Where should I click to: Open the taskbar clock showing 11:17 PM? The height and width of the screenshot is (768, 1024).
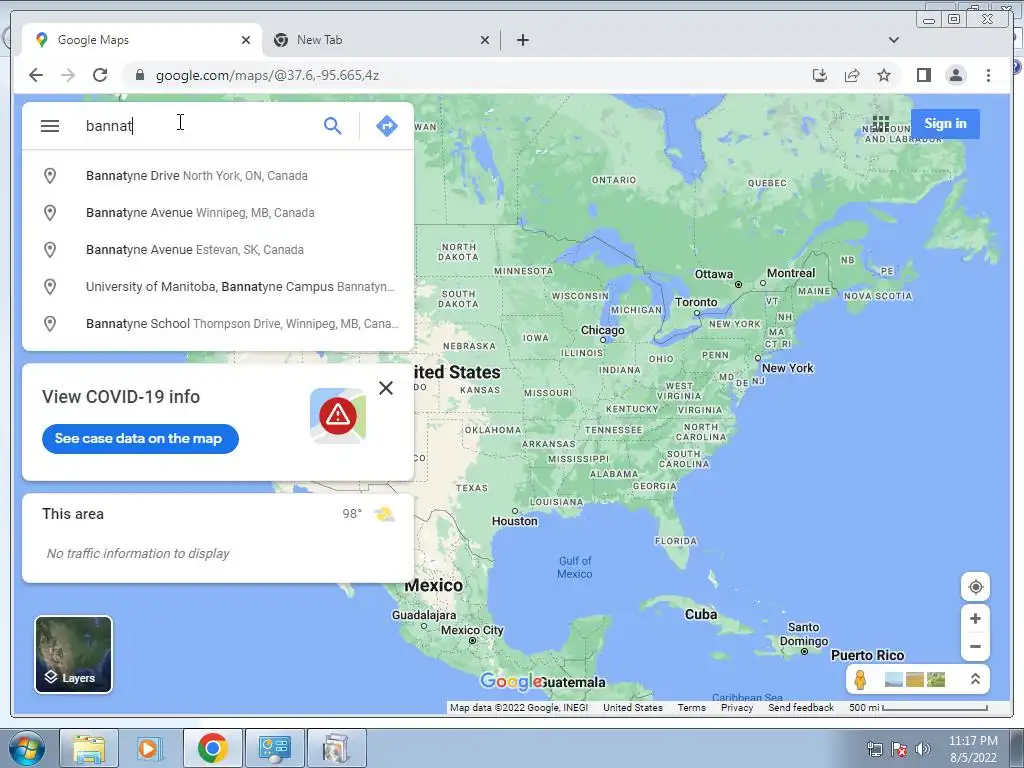click(973, 749)
